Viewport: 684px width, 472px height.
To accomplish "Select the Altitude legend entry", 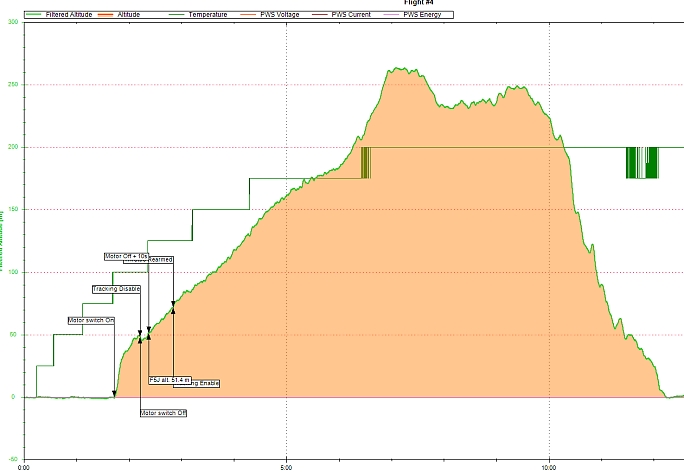I will tap(129, 15).
